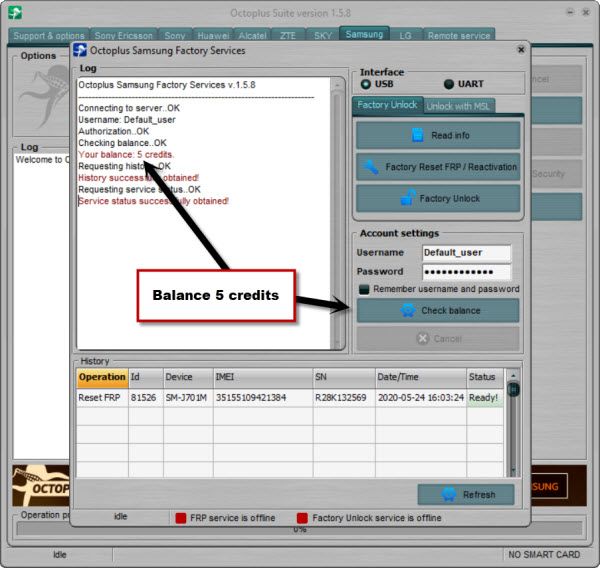
Task: Click SN cell R28K132569
Action: tap(344, 398)
